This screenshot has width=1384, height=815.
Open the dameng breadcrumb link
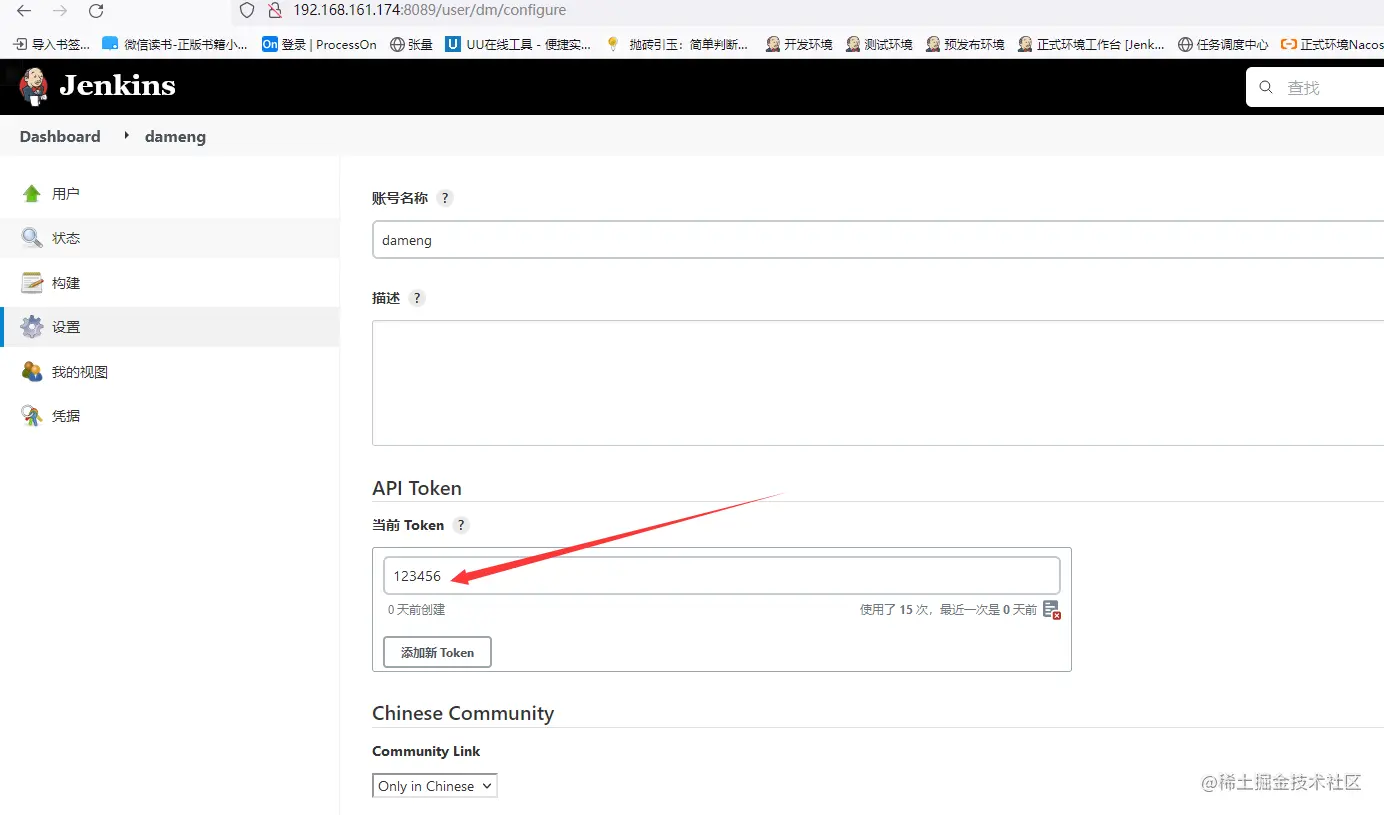[175, 137]
